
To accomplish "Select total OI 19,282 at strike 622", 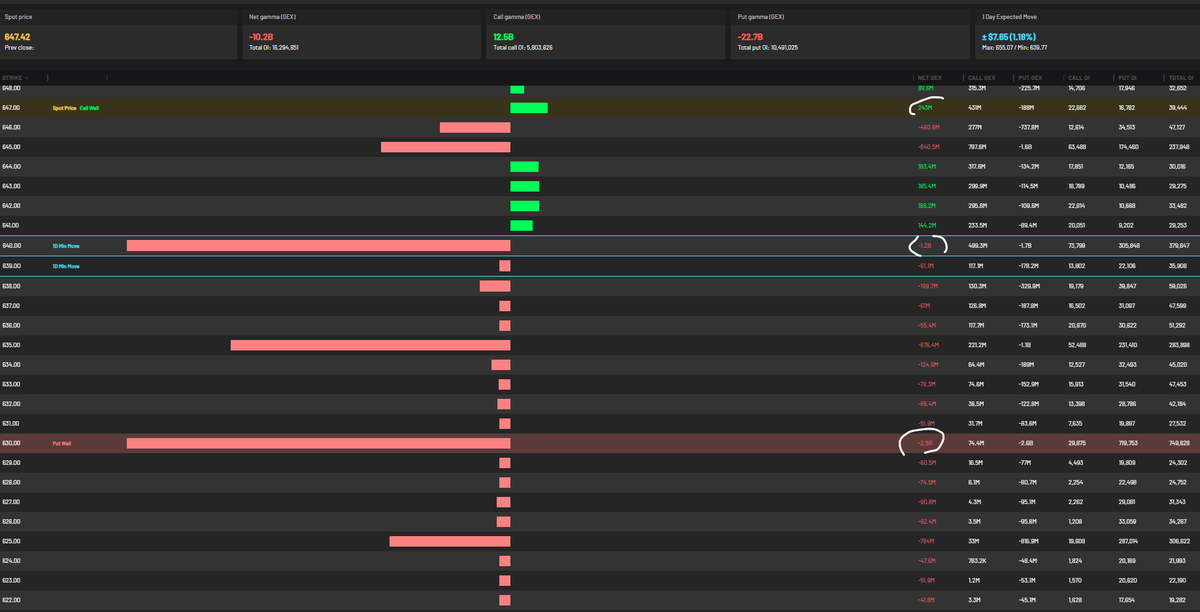I will [1177, 601].
